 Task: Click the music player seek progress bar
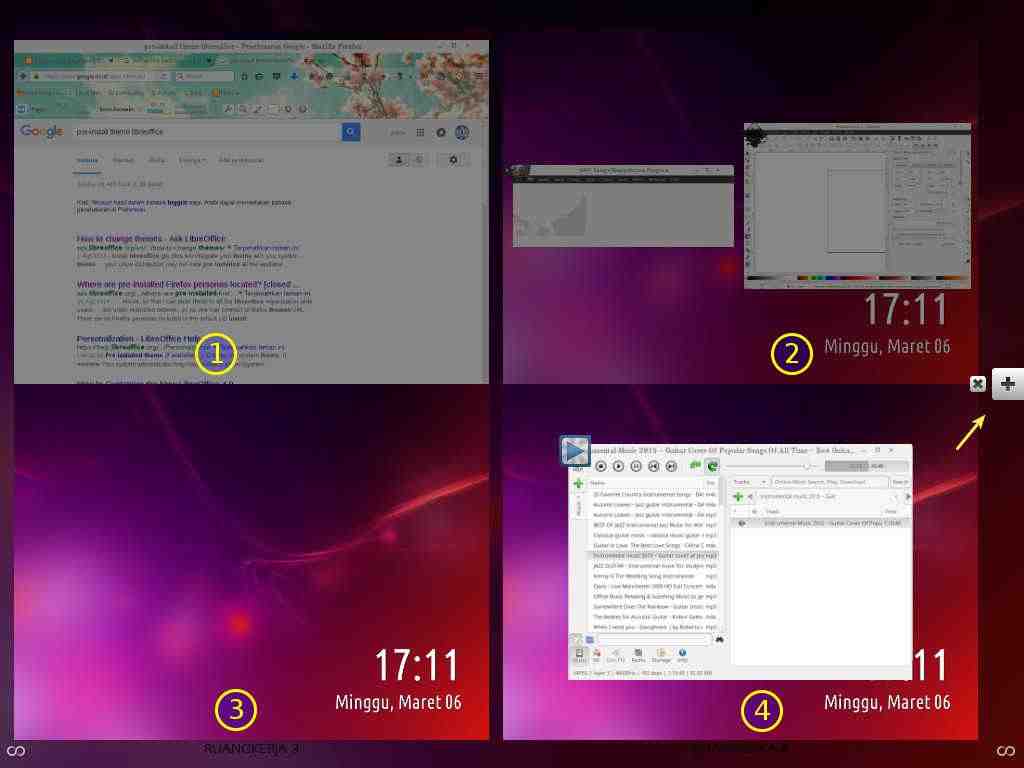[866, 466]
